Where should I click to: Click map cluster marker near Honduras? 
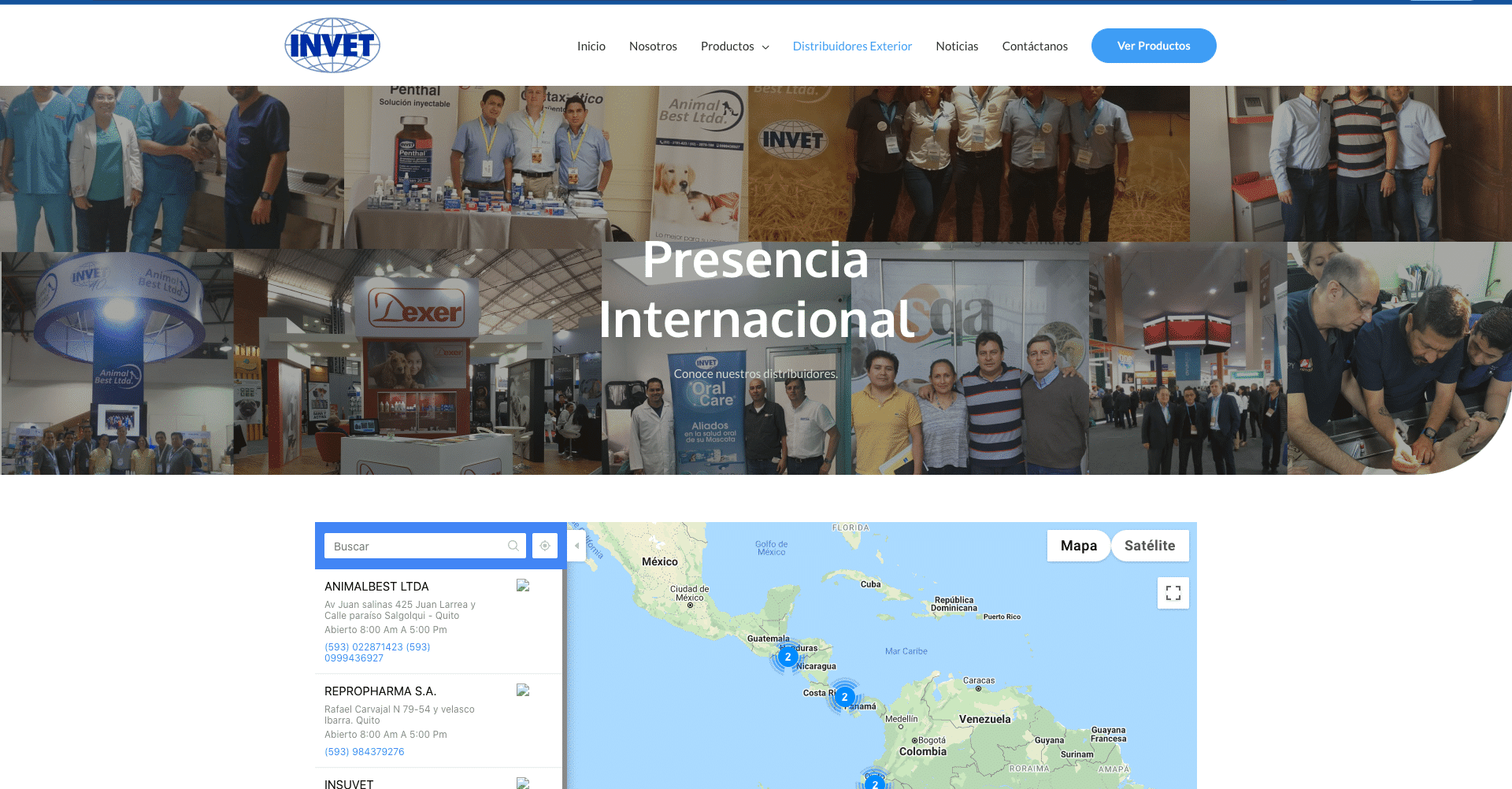(787, 657)
